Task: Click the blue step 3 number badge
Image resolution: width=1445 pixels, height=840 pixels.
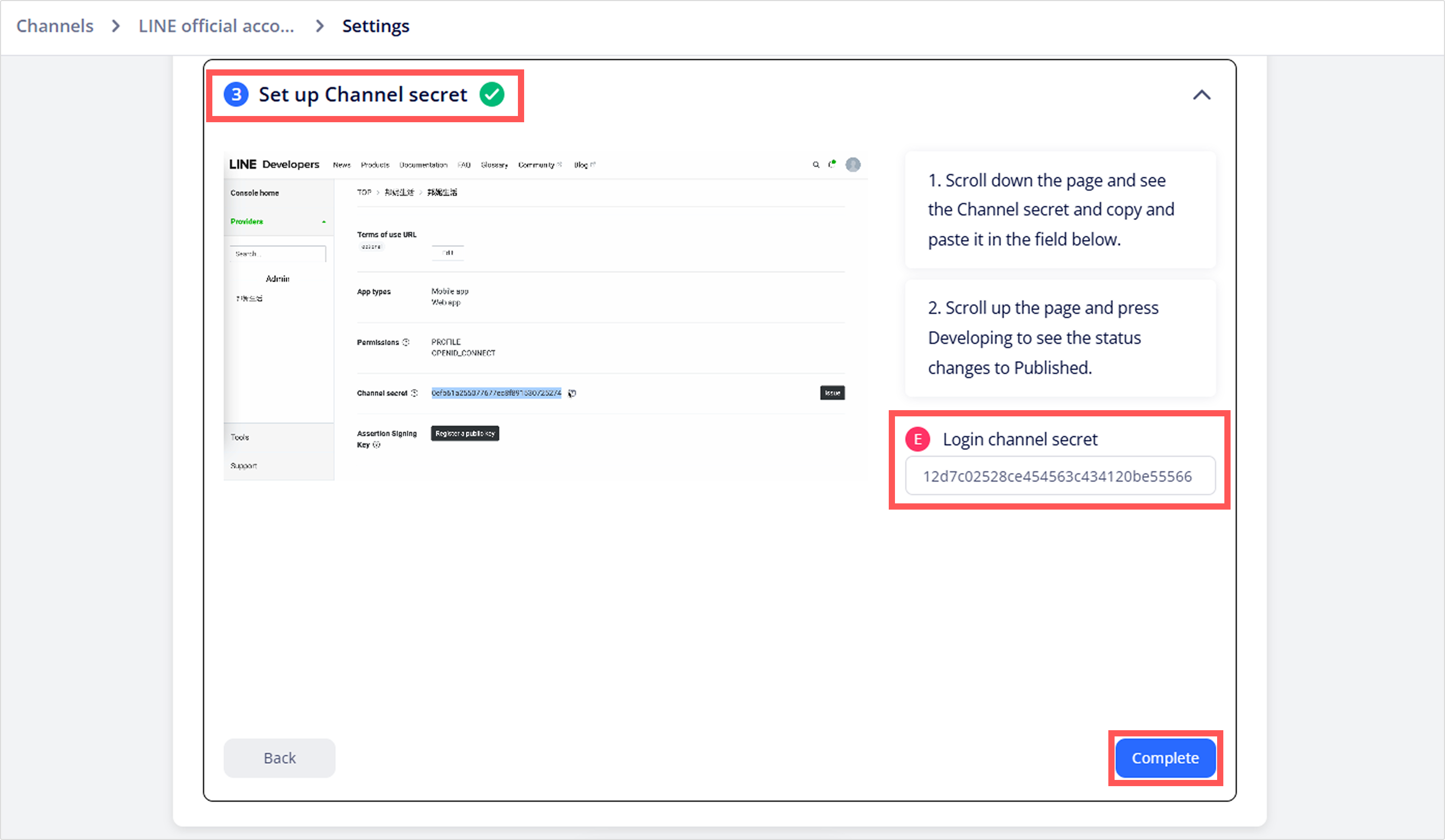Action: [236, 95]
